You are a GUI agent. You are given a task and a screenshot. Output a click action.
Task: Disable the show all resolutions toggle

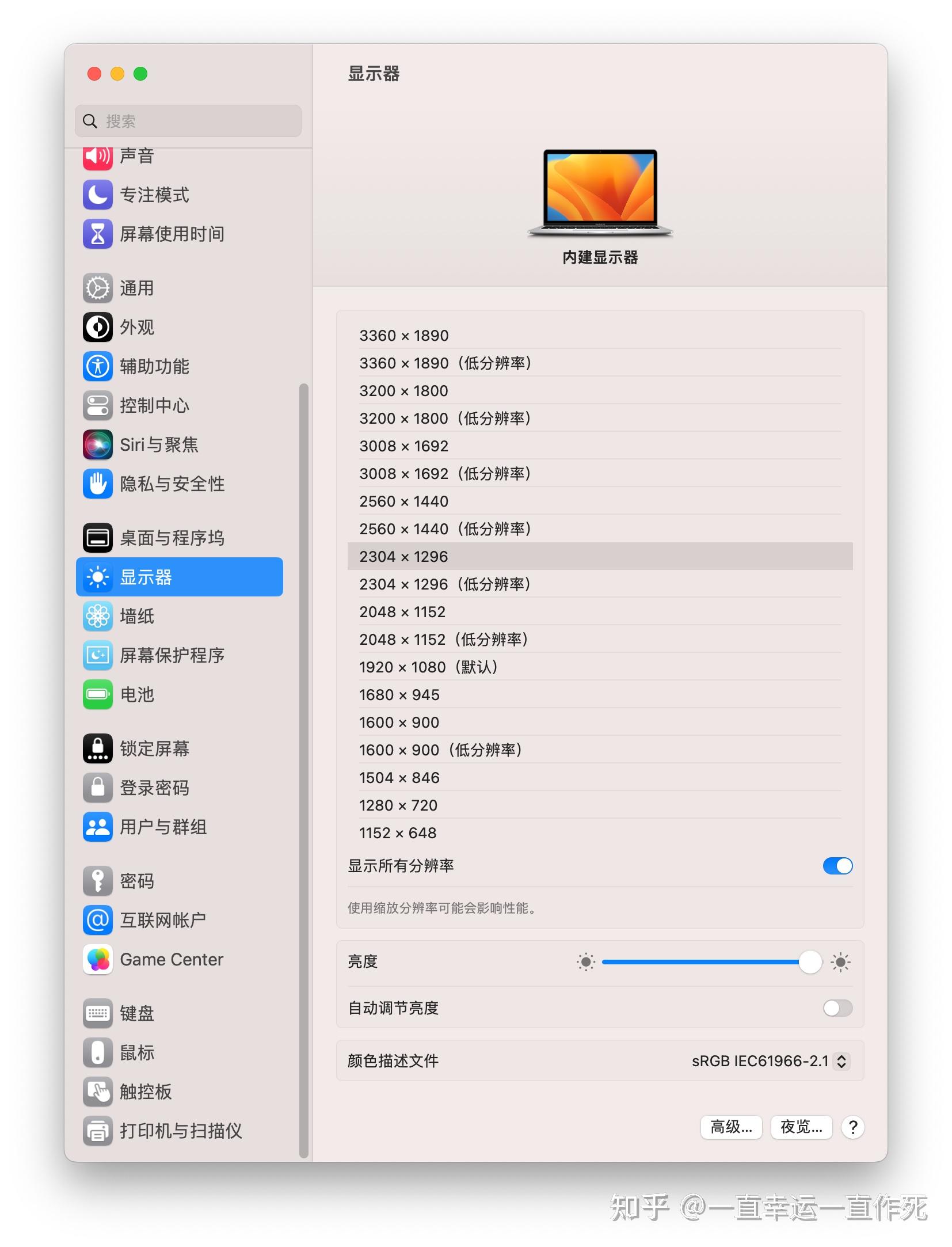click(x=837, y=865)
